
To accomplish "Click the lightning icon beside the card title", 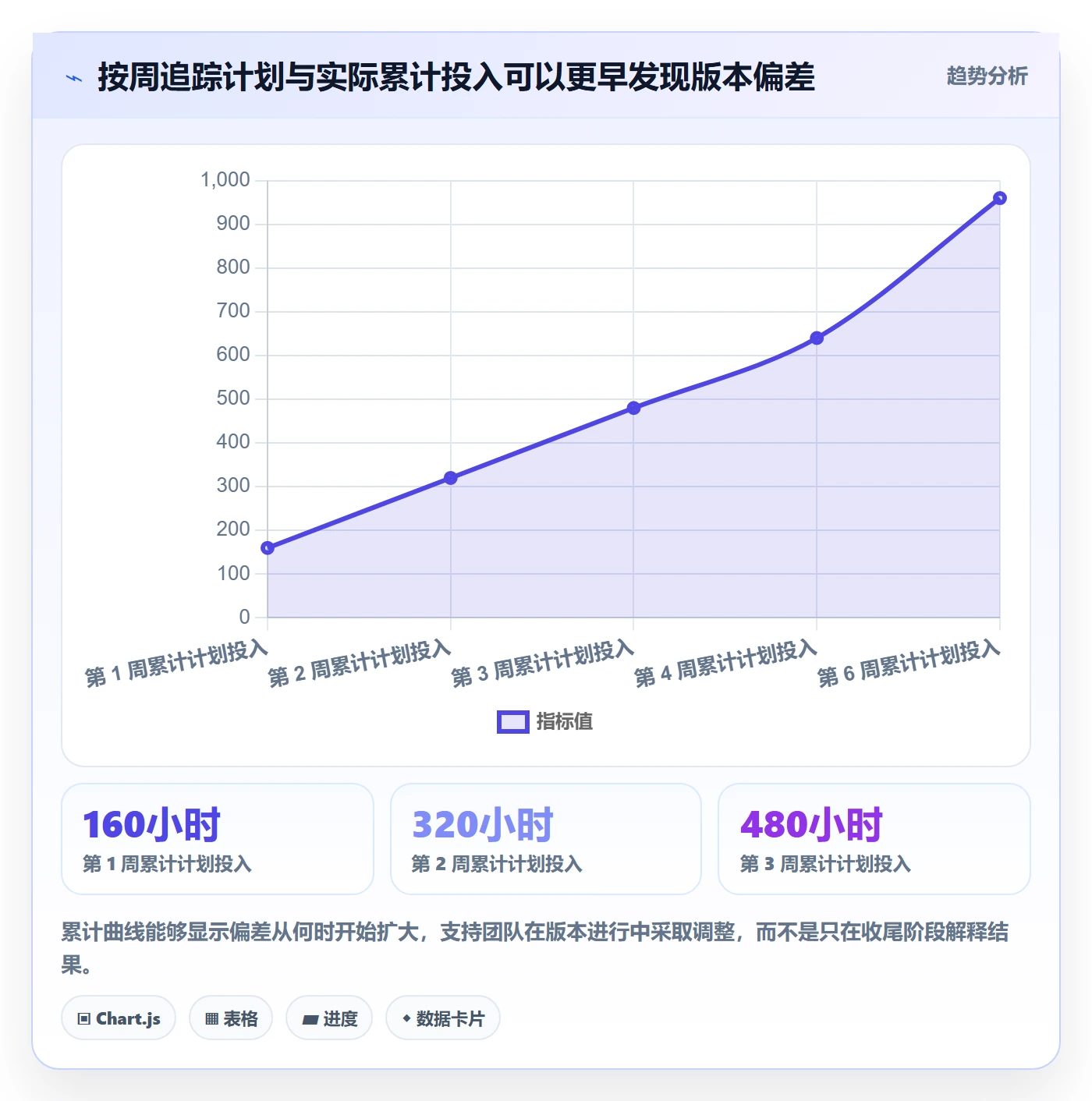I will (74, 78).
